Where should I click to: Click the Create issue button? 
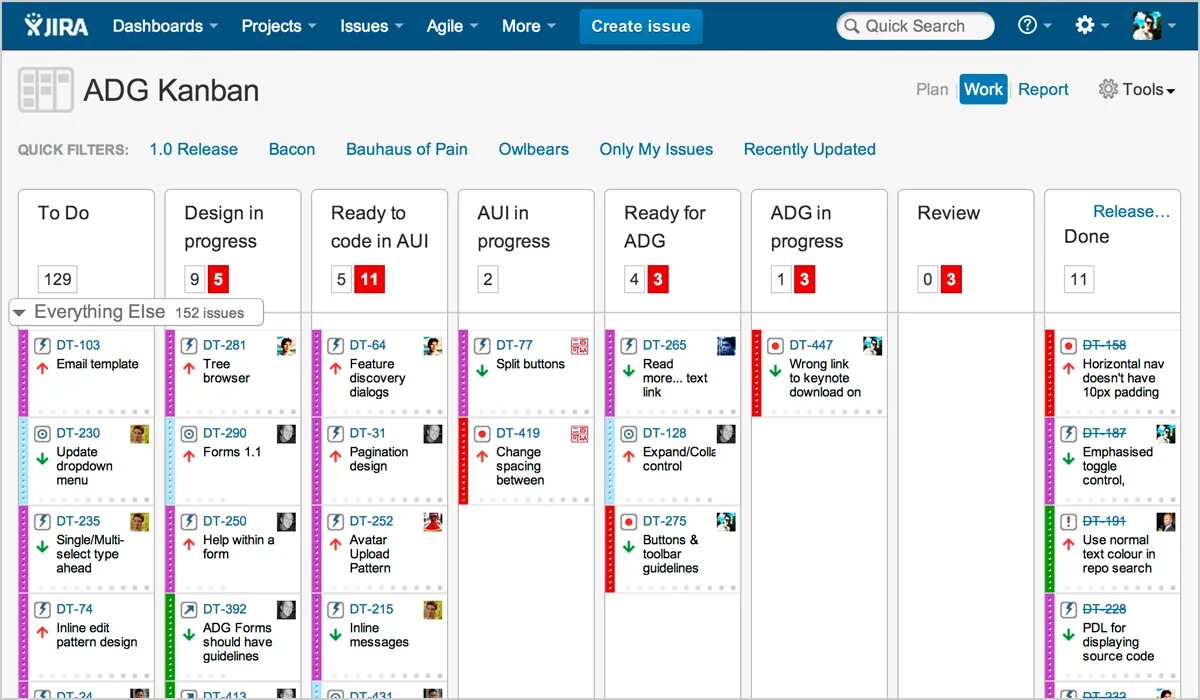click(x=641, y=26)
